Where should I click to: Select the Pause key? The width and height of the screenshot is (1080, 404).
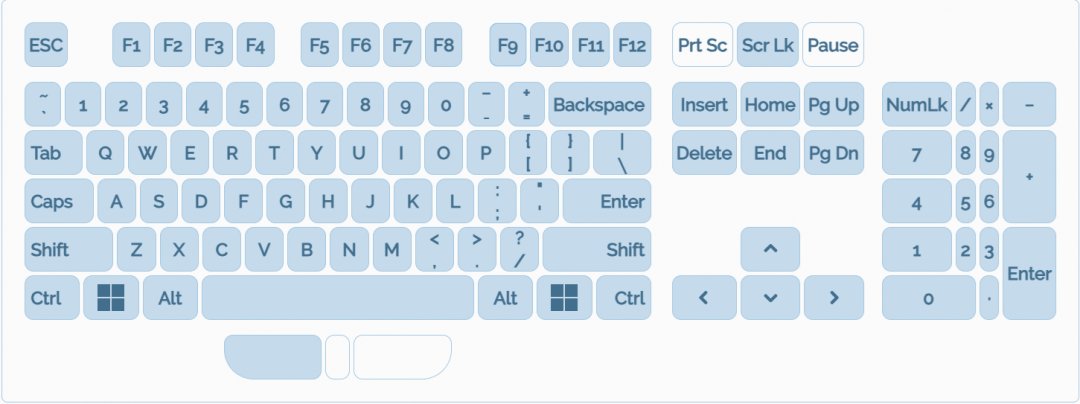pyautogui.click(x=833, y=45)
